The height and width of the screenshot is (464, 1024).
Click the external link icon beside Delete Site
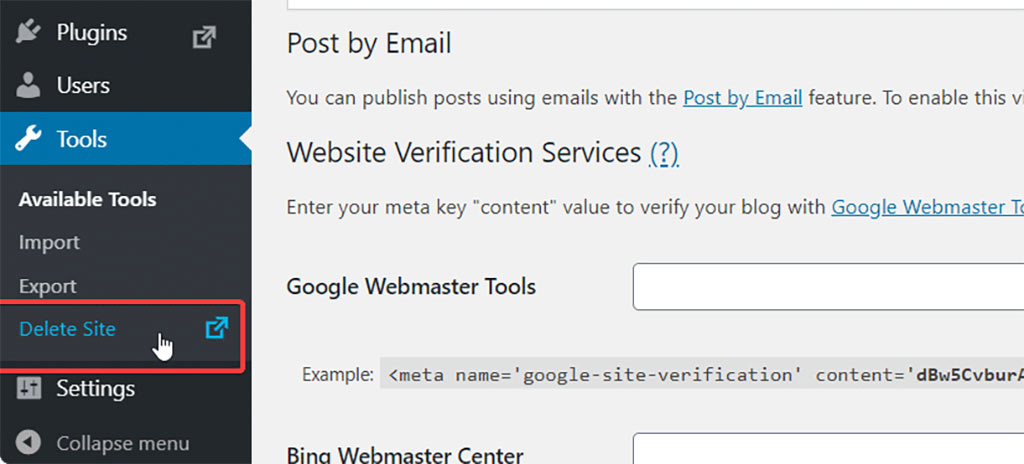(216, 328)
